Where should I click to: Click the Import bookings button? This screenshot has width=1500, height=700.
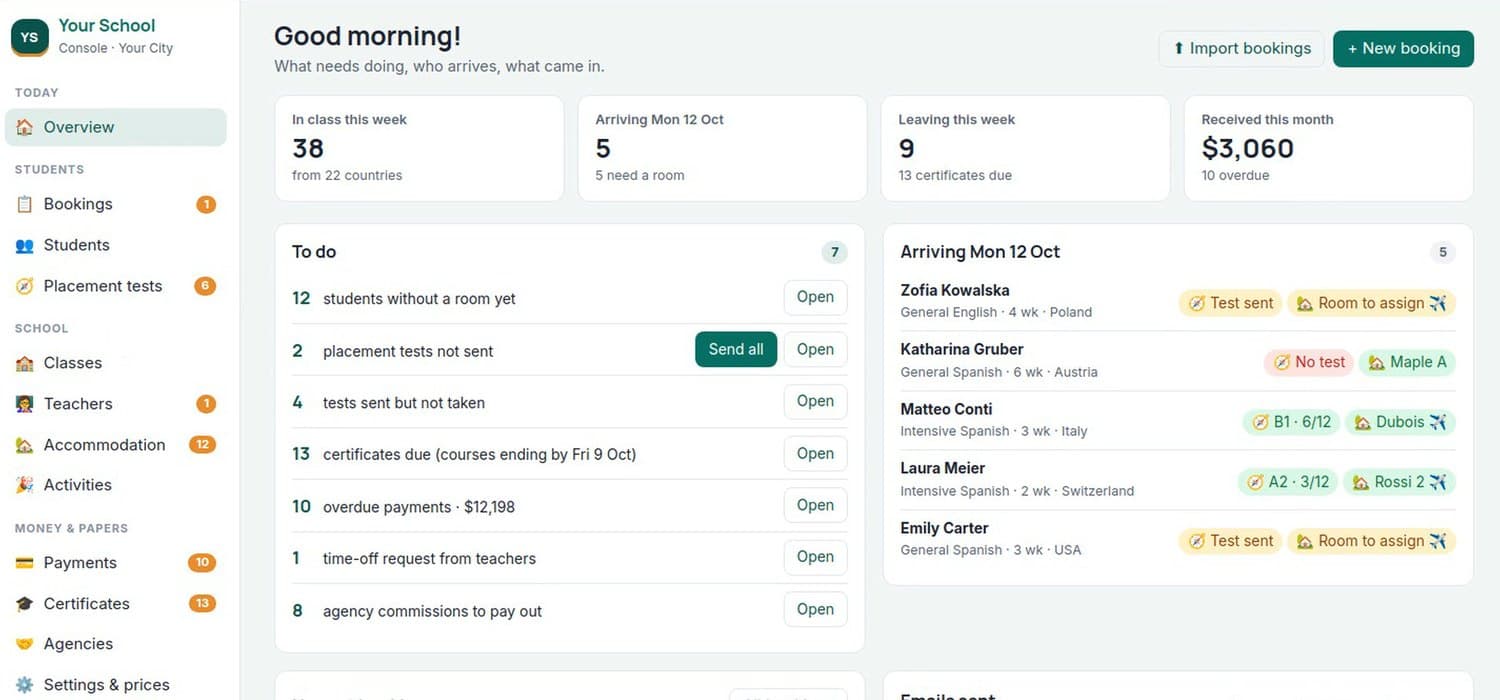1242,49
